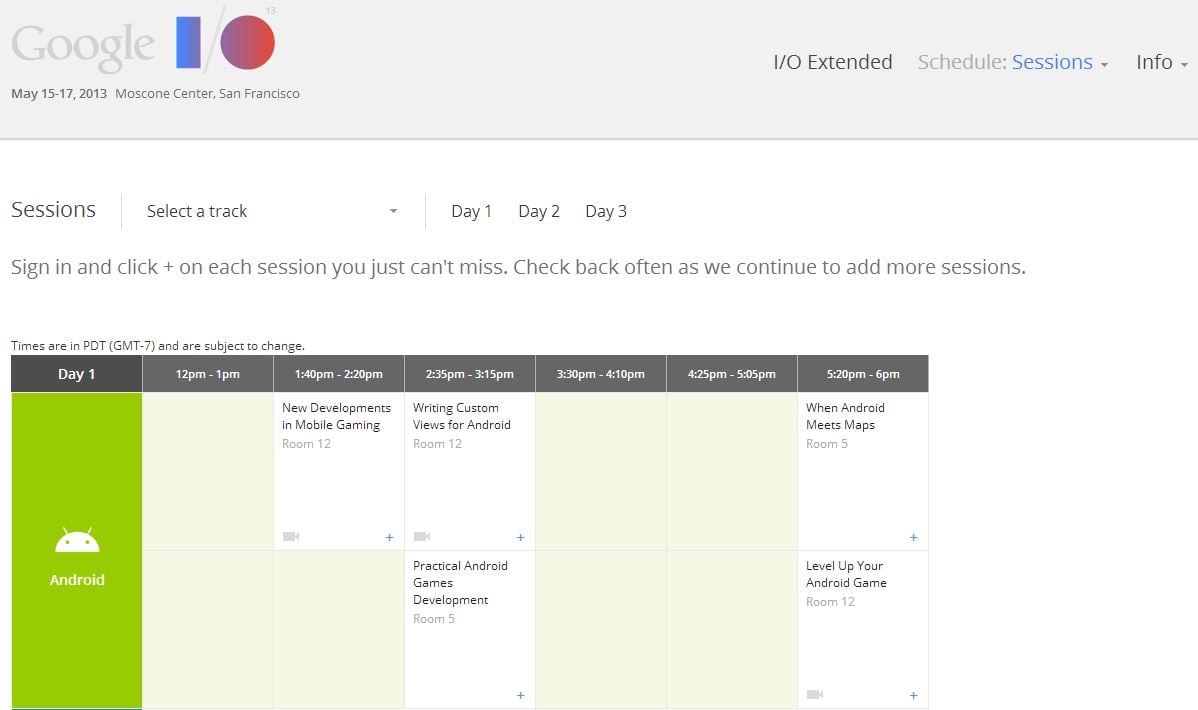Expand the Schedule: Sessions menu arrow

1104,65
